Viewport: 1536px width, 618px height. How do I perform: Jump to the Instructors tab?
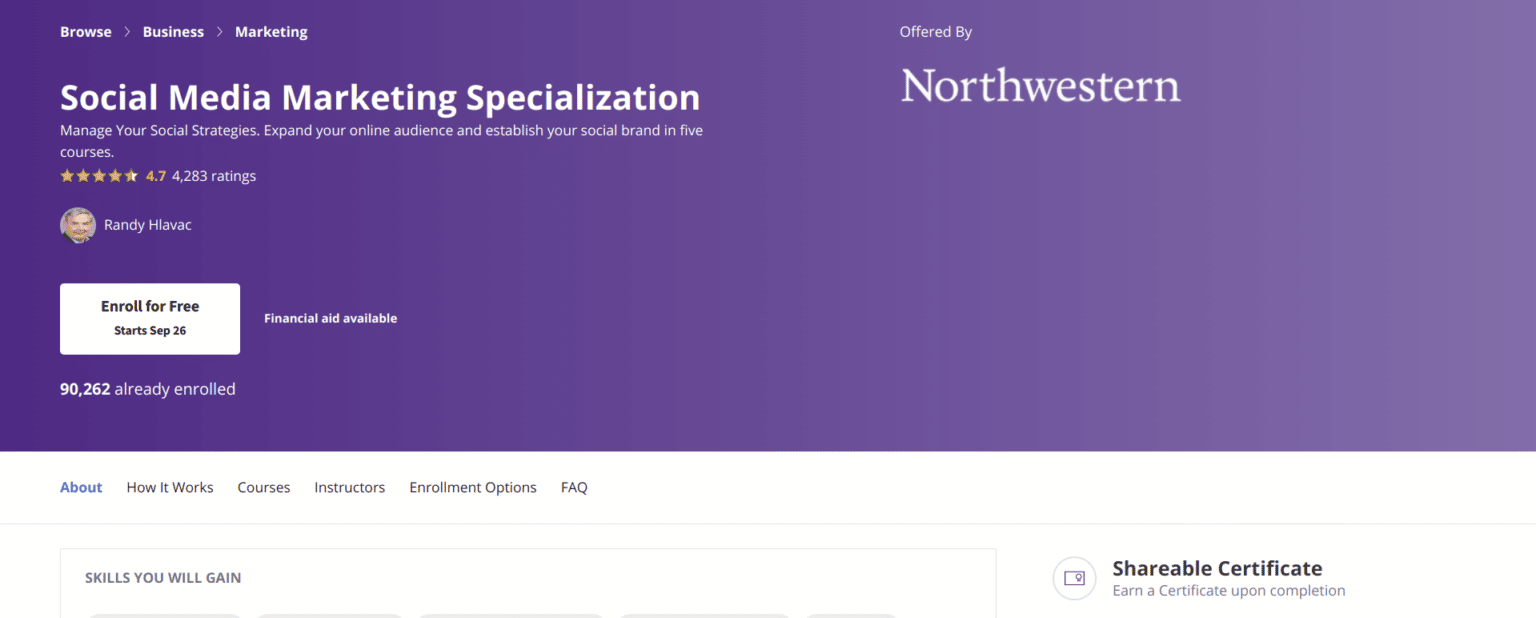click(349, 487)
